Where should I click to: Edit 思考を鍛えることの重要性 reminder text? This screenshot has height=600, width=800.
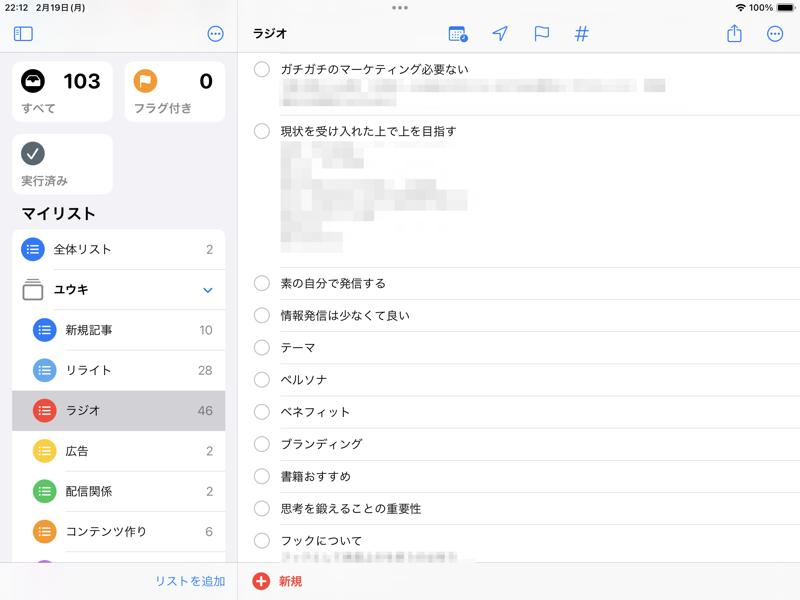[351, 508]
